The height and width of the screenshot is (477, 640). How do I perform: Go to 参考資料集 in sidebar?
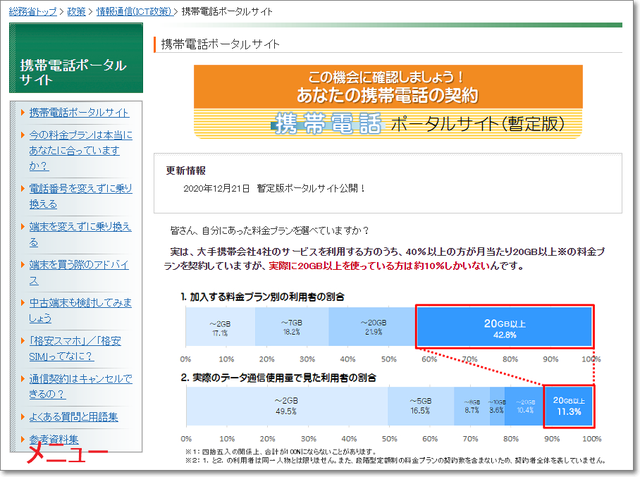pyautogui.click(x=67, y=439)
